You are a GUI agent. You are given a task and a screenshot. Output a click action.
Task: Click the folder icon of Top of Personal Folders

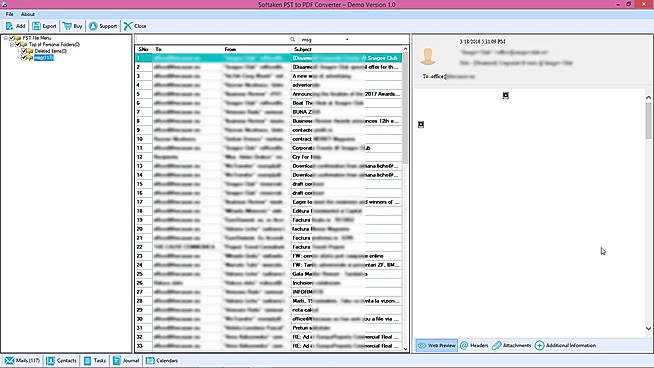click(x=24, y=44)
